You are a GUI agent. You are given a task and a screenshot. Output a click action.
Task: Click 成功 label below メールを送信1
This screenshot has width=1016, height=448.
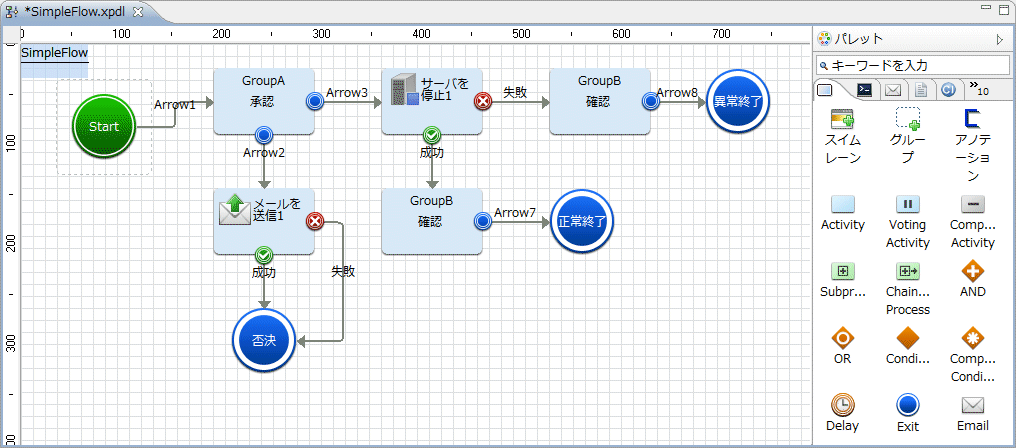(264, 272)
